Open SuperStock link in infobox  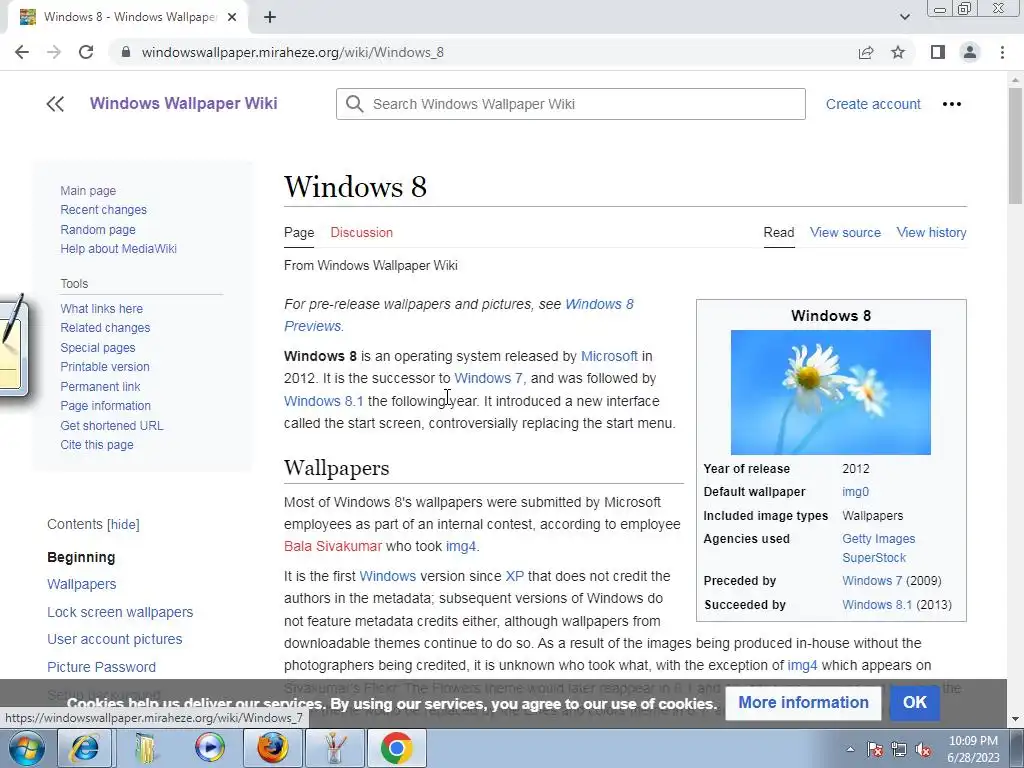point(874,558)
